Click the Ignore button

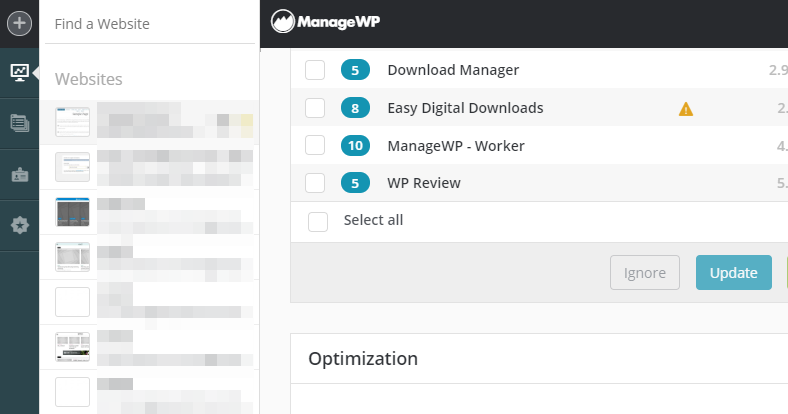(644, 272)
